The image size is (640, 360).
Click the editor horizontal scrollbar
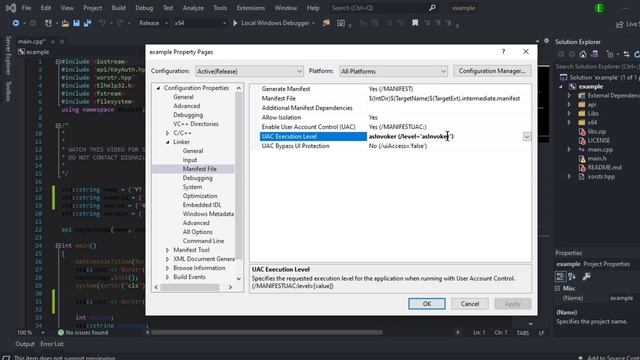267,333
